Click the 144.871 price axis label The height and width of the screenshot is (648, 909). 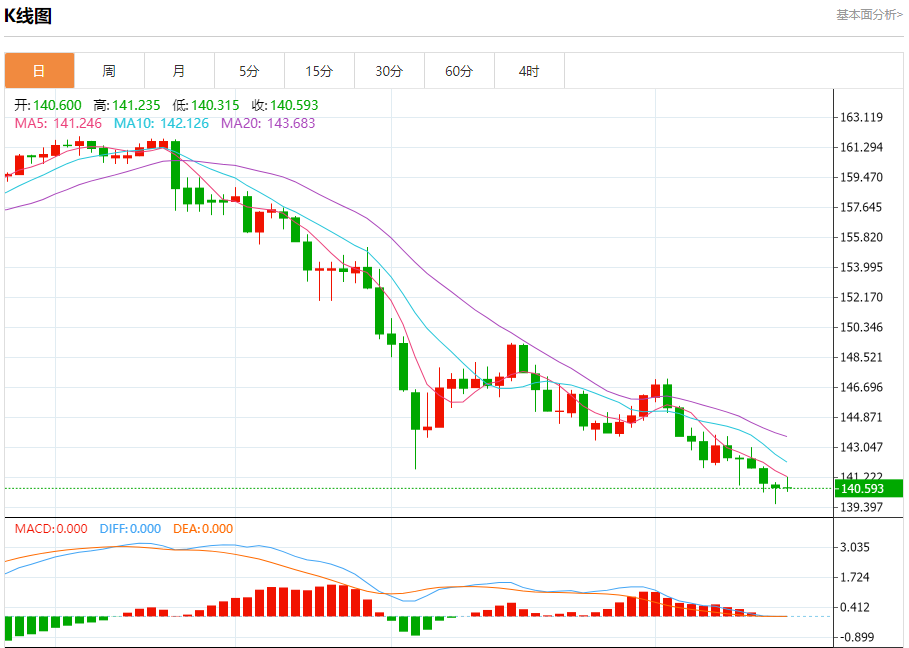point(861,417)
